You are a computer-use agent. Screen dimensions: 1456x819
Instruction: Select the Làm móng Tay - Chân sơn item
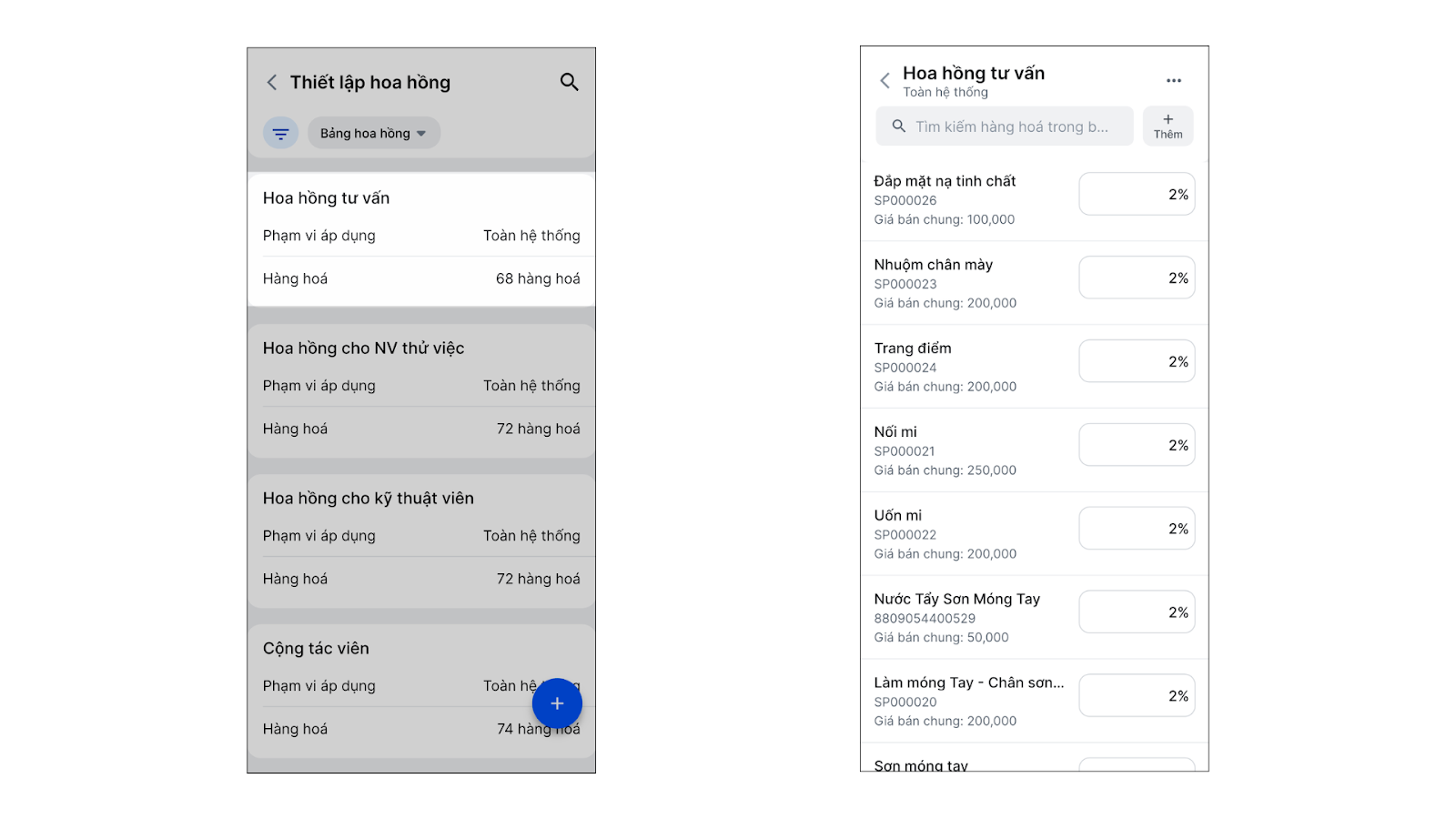click(x=1035, y=702)
